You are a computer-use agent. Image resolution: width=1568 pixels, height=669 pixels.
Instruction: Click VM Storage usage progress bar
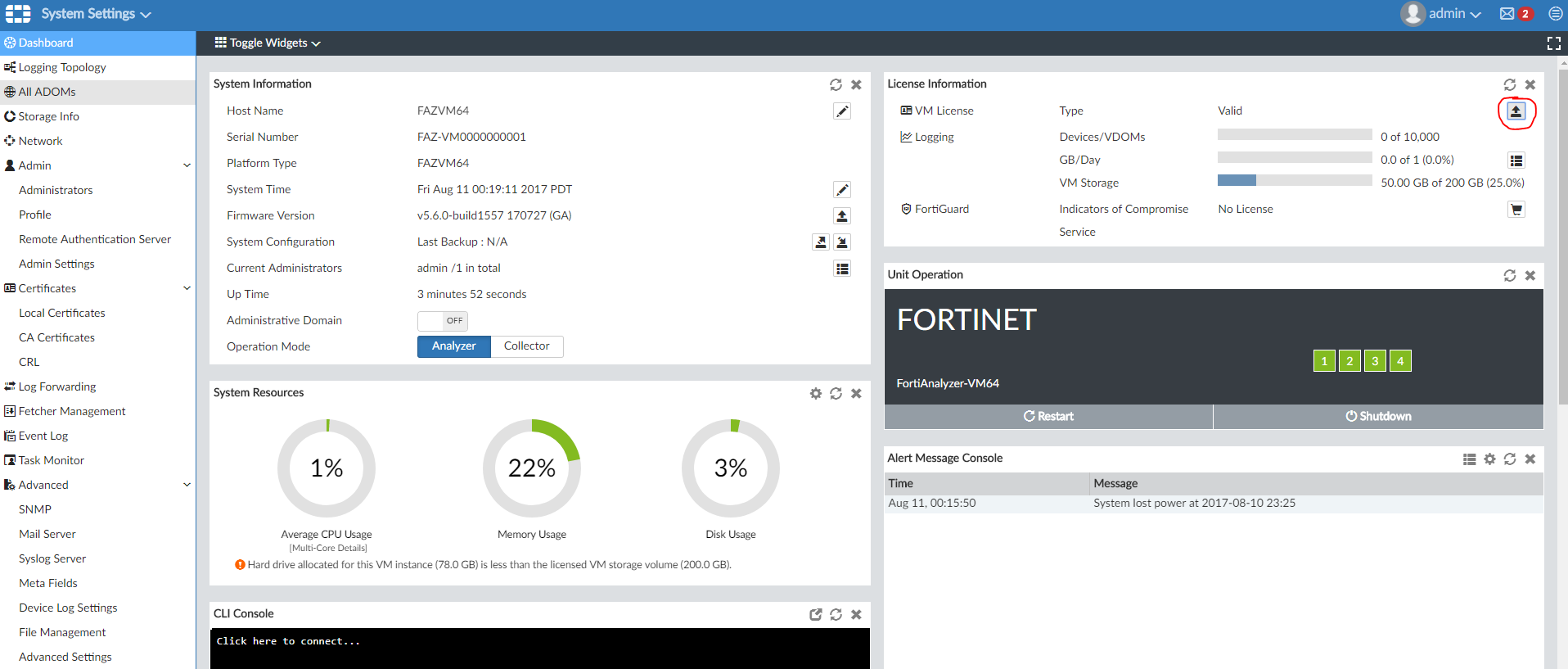[x=1295, y=180]
